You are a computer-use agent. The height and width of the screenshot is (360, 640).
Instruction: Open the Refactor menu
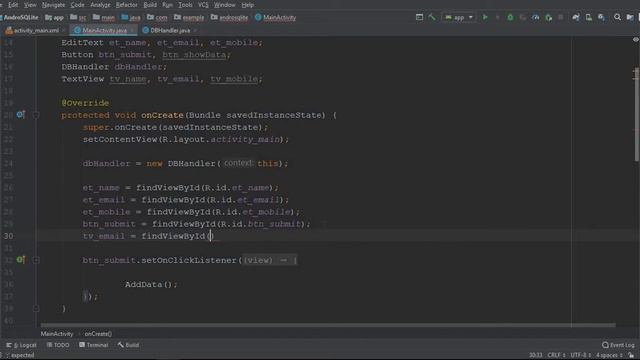click(x=127, y=5)
